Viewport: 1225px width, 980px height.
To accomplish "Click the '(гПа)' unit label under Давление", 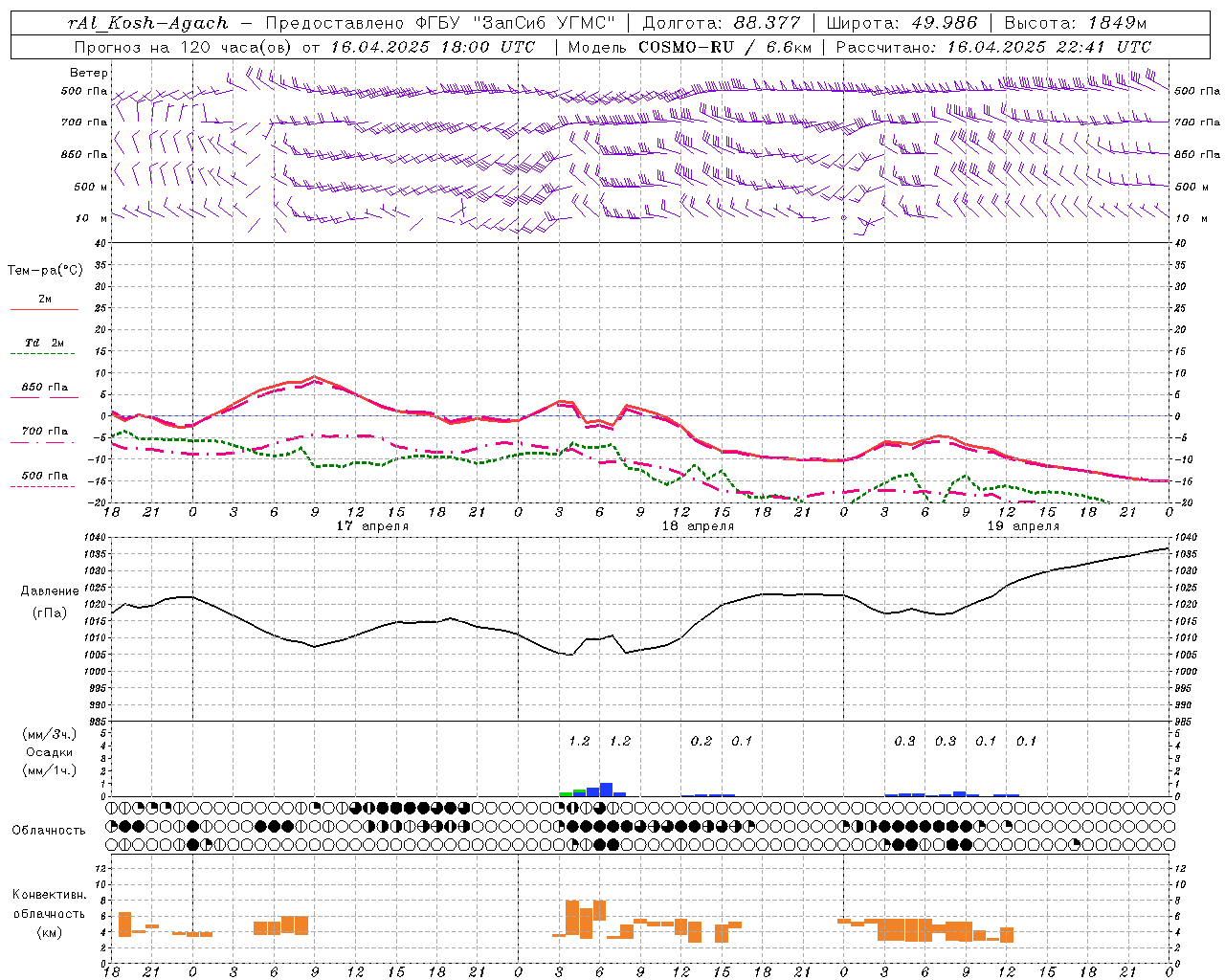I will pos(50,612).
